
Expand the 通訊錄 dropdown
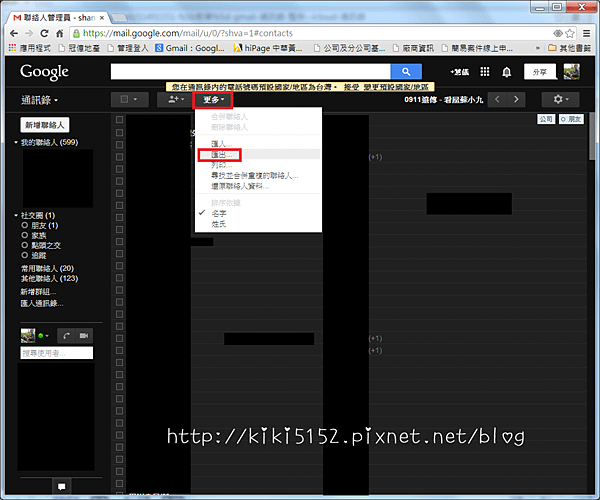point(39,100)
